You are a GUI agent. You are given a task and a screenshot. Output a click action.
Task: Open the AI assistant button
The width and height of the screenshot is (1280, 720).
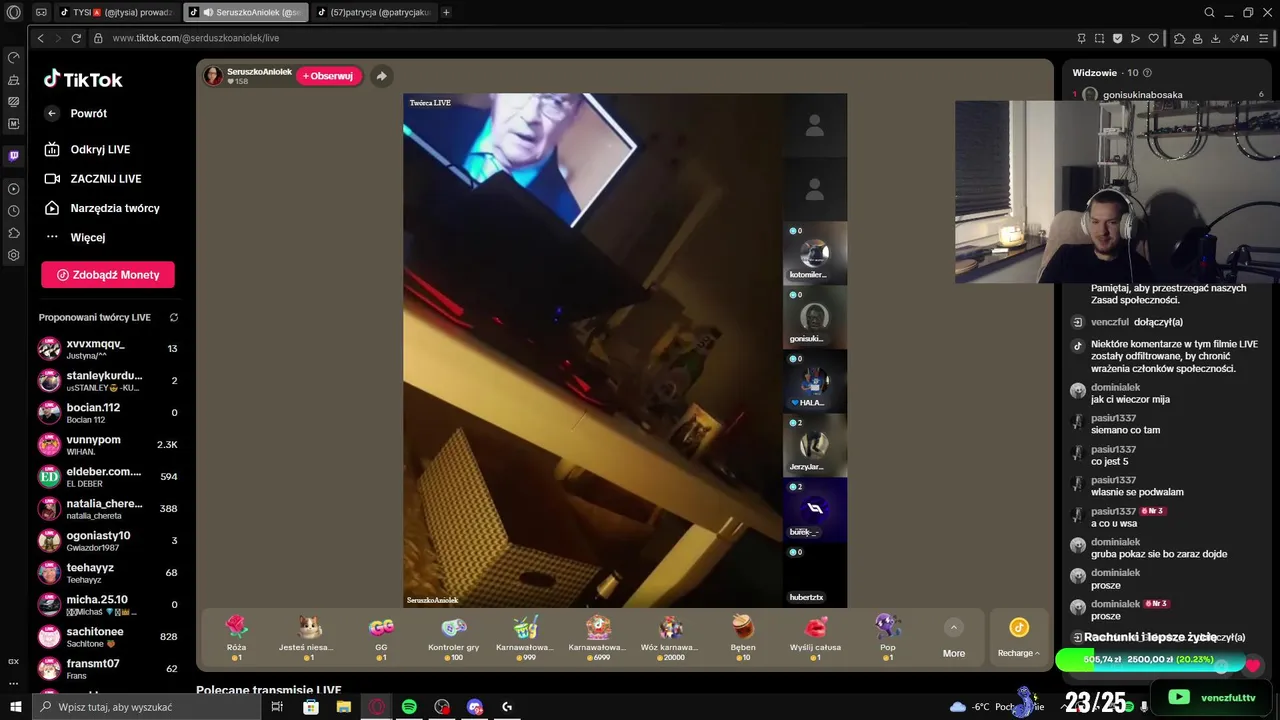[x=1241, y=38]
